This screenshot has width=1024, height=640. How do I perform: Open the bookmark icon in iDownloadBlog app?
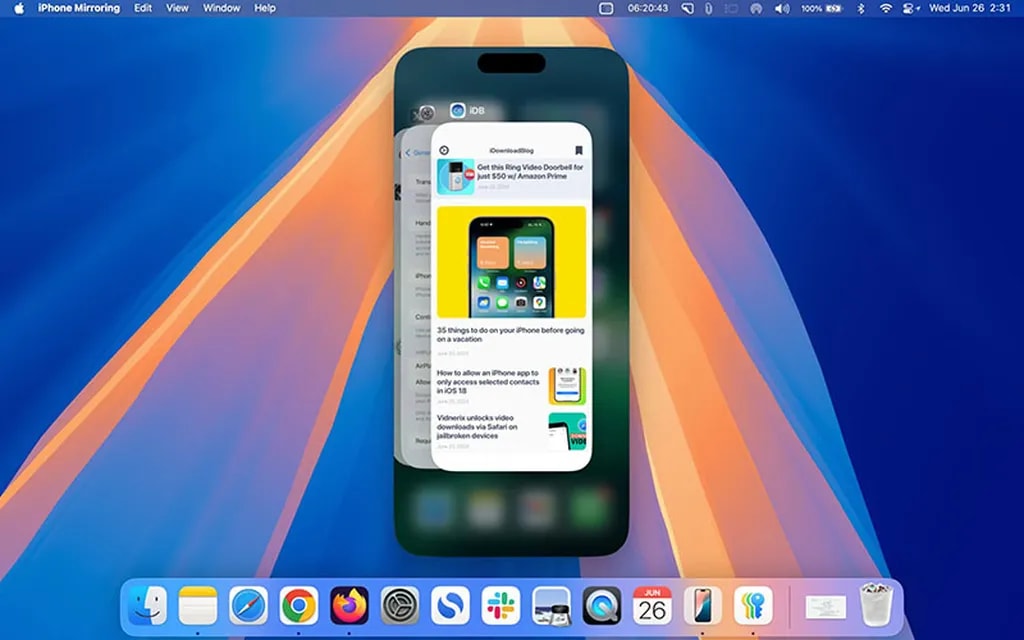[x=578, y=151]
